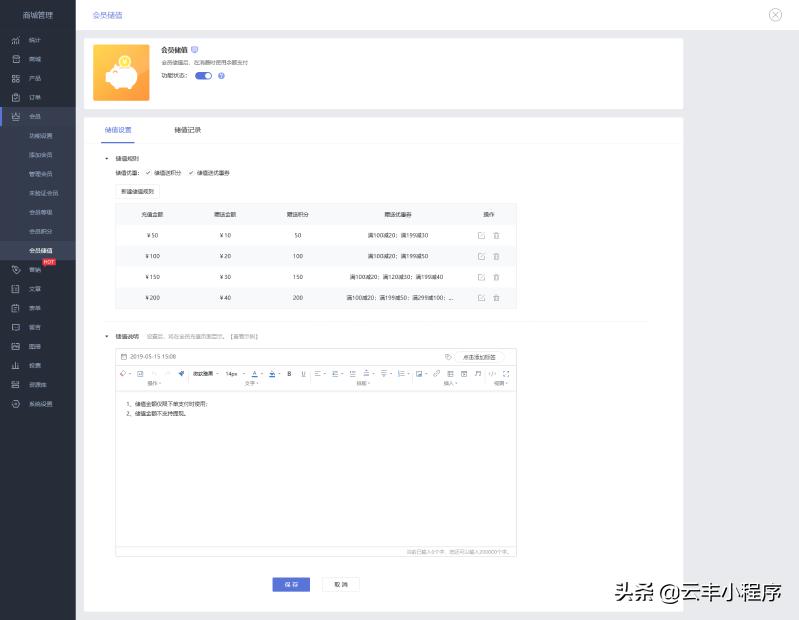
Task: Insert a table in the editor
Action: click(x=450, y=374)
